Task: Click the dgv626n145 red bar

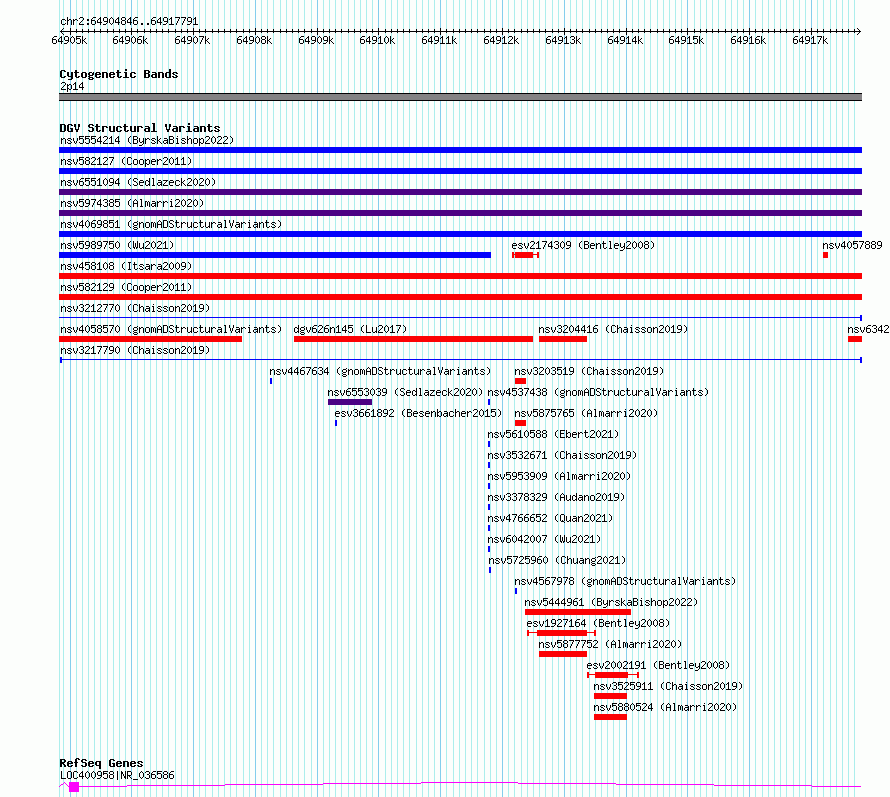Action: pos(413,339)
